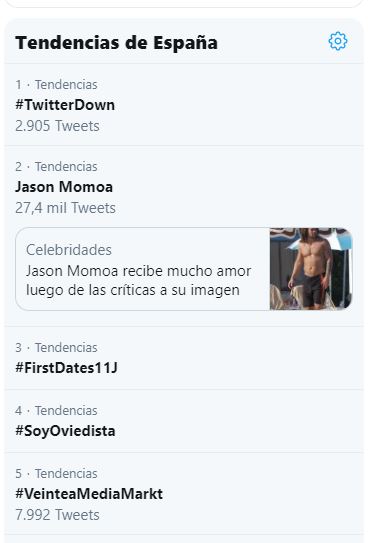Image resolution: width=388 pixels, height=543 pixels.
Task: Click the Celebridades category label
Action: point(69,250)
